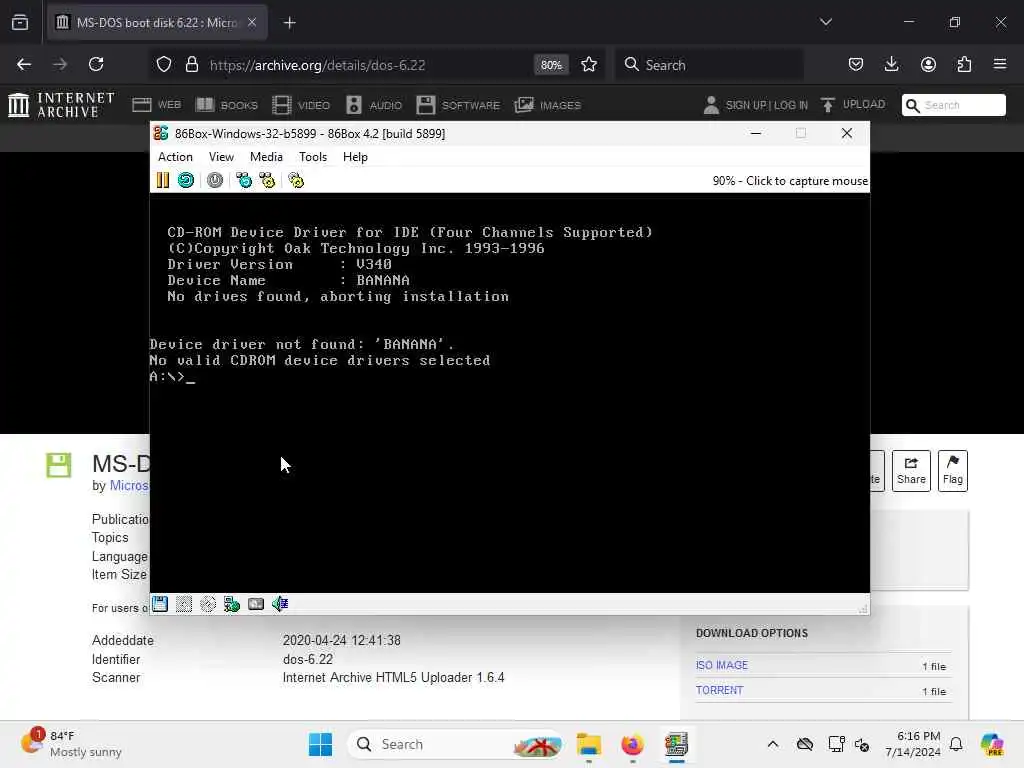
Task: Click the Windows taskbar Search box
Action: (x=456, y=744)
